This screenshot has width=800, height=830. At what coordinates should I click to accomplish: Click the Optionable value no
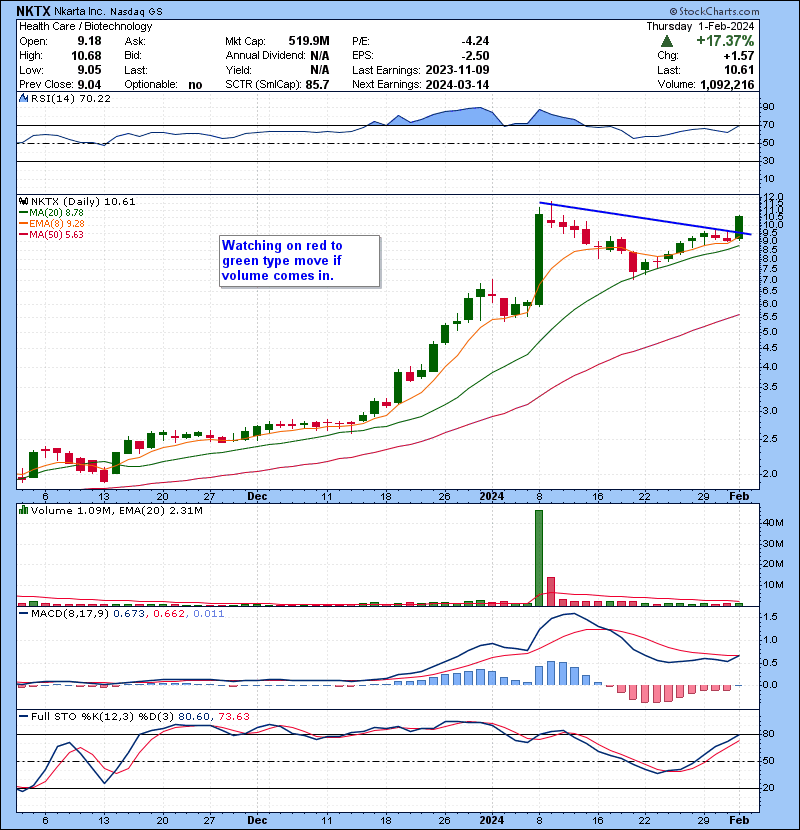pos(195,84)
